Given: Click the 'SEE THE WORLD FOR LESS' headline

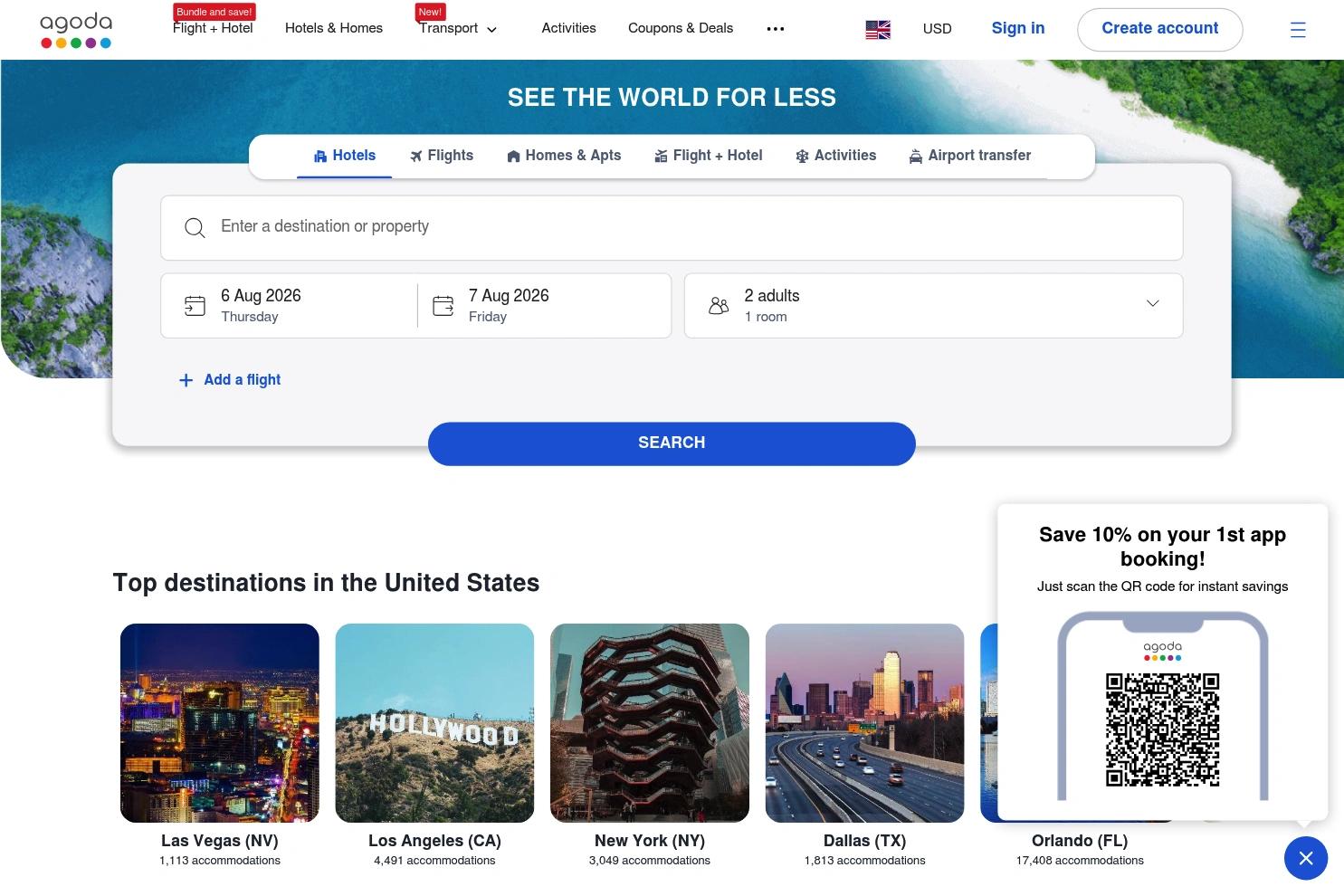Looking at the screenshot, I should [672, 98].
